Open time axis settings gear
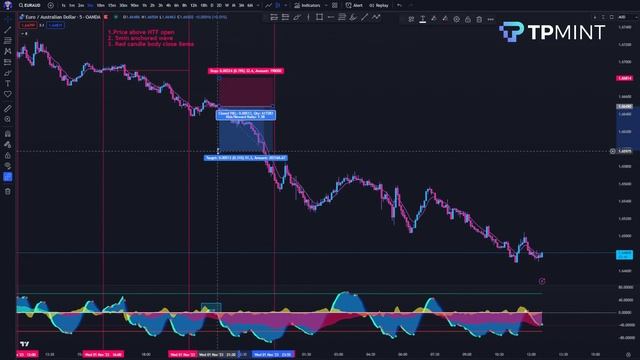The height and width of the screenshot is (360, 640). pyautogui.click(x=628, y=355)
